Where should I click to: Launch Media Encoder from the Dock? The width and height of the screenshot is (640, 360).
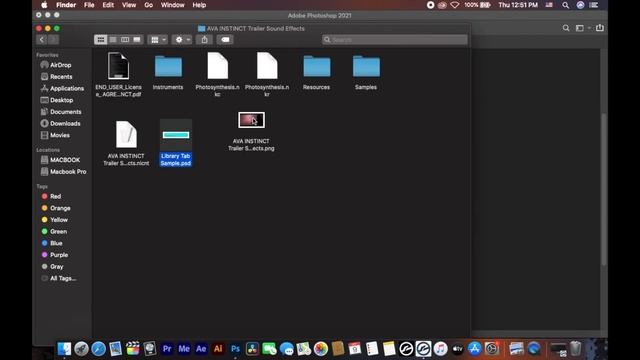(184, 349)
